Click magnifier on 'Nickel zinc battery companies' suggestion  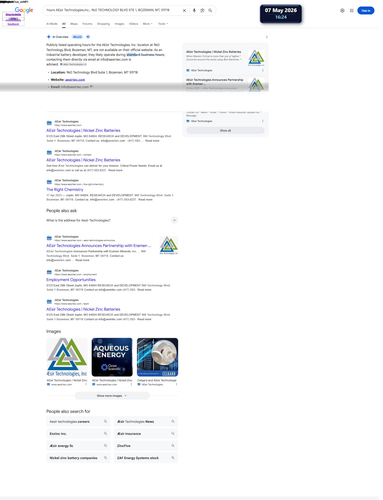pos(105,458)
